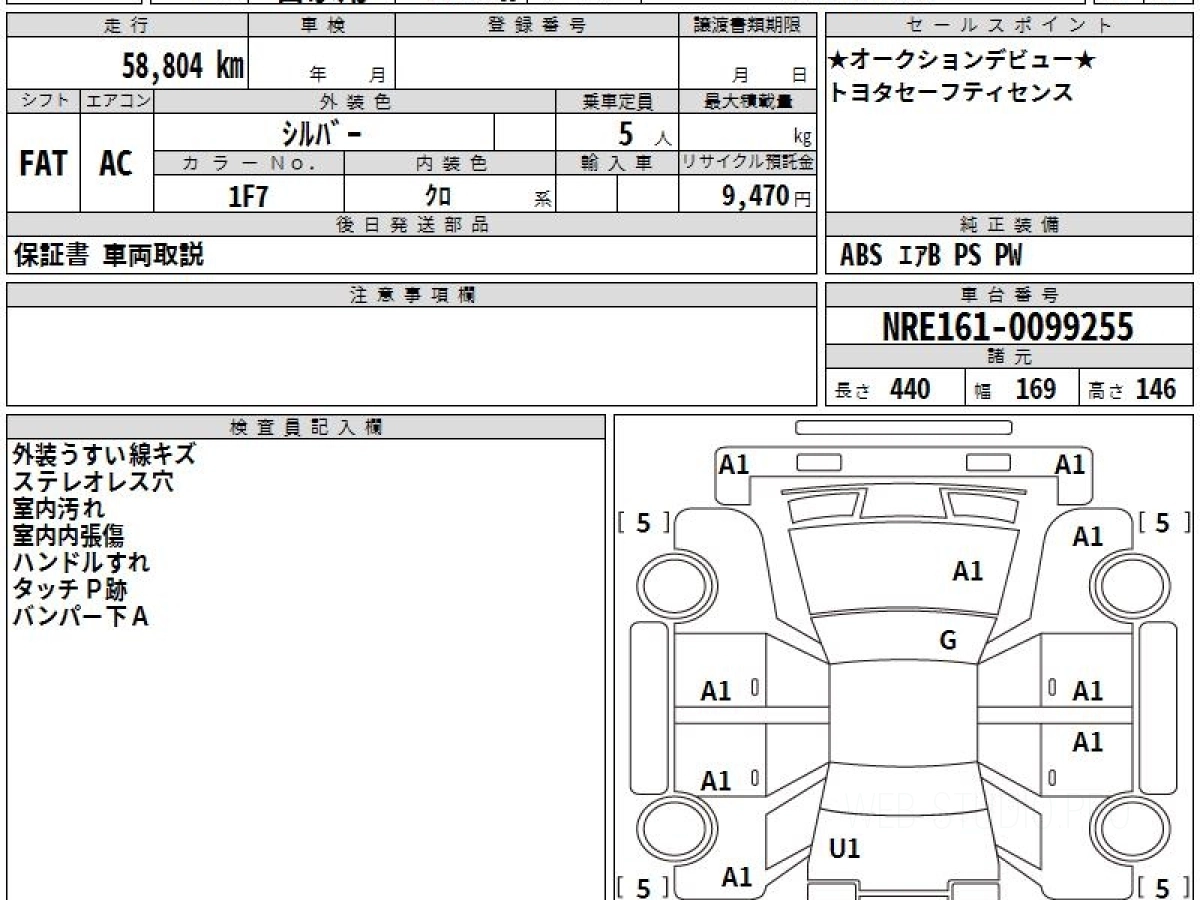
Task: Select the セールスポイント header
Action: [1010, 26]
